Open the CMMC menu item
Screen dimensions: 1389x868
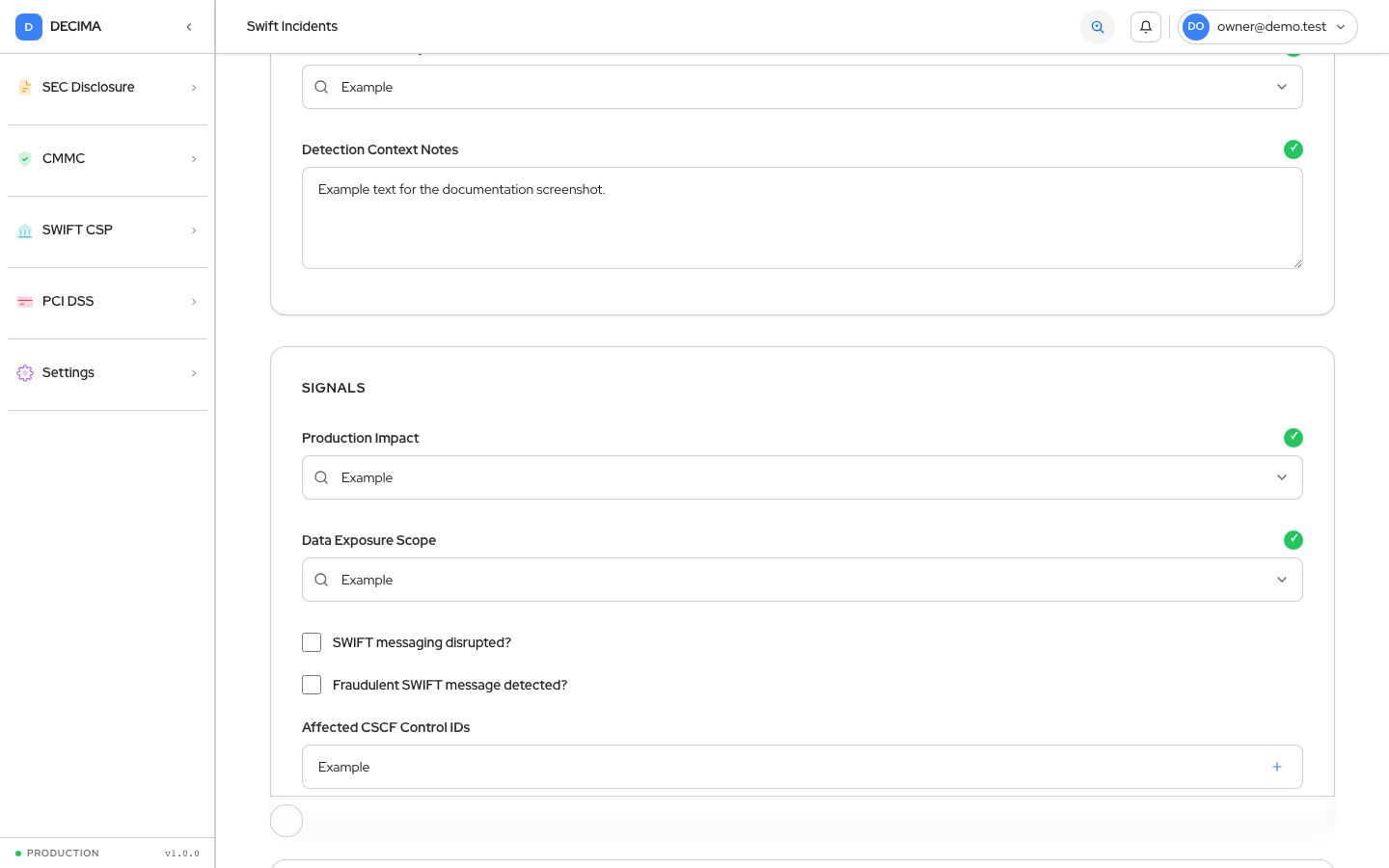pos(107,159)
